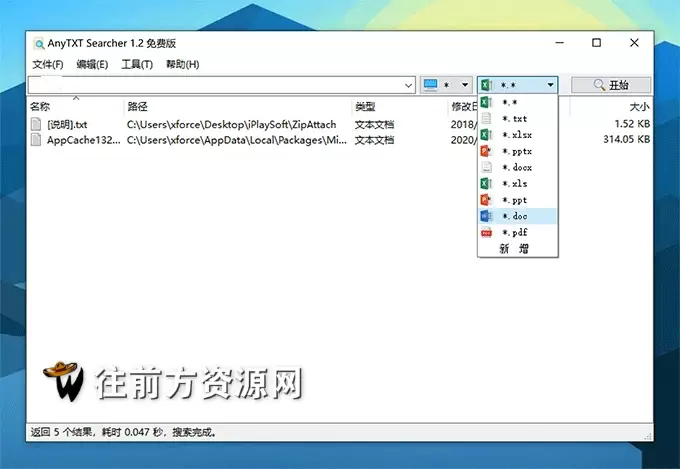Pick *.xls from the file type list

click(517, 184)
